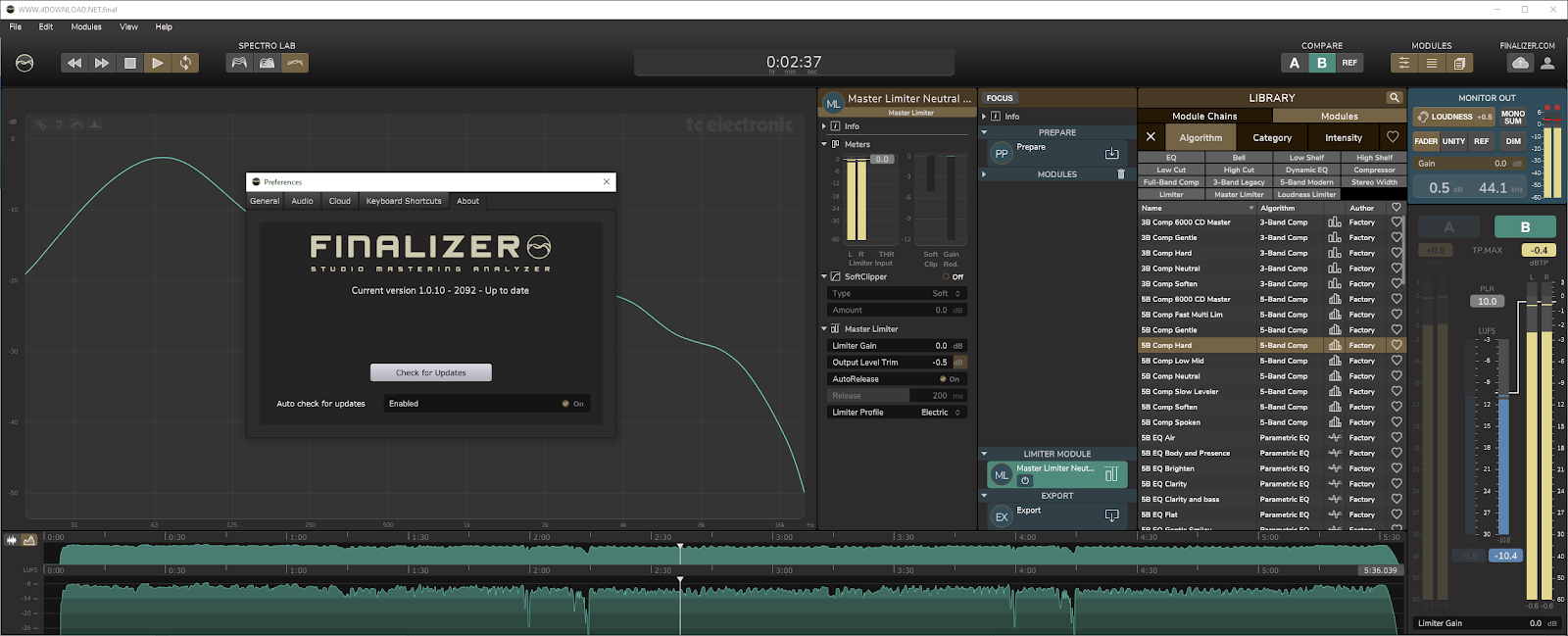1568x636 pixels.
Task: Select the second Spectro Lab view icon
Action: click(x=267, y=63)
